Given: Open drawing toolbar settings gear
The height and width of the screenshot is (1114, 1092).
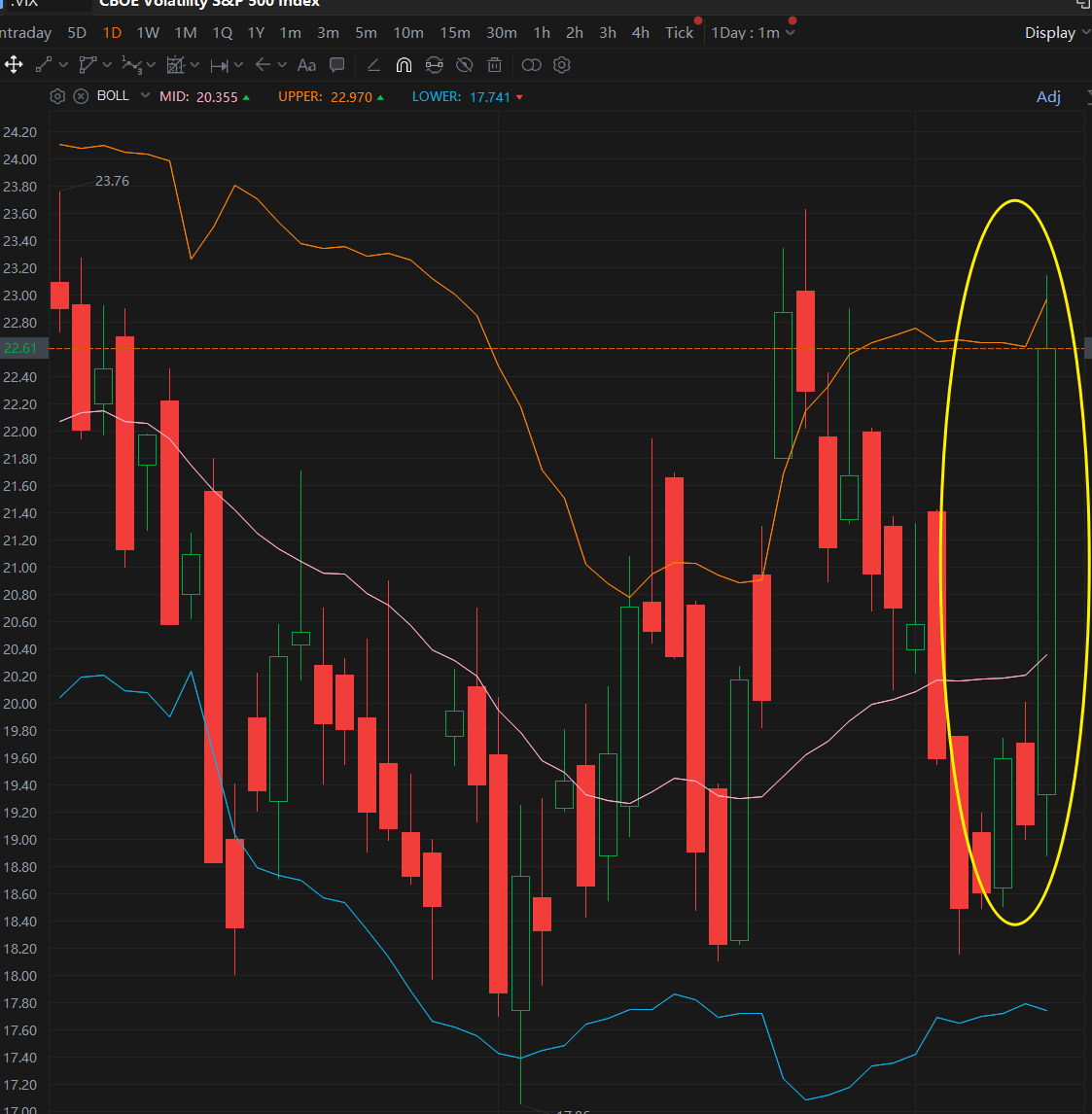Looking at the screenshot, I should 562,65.
